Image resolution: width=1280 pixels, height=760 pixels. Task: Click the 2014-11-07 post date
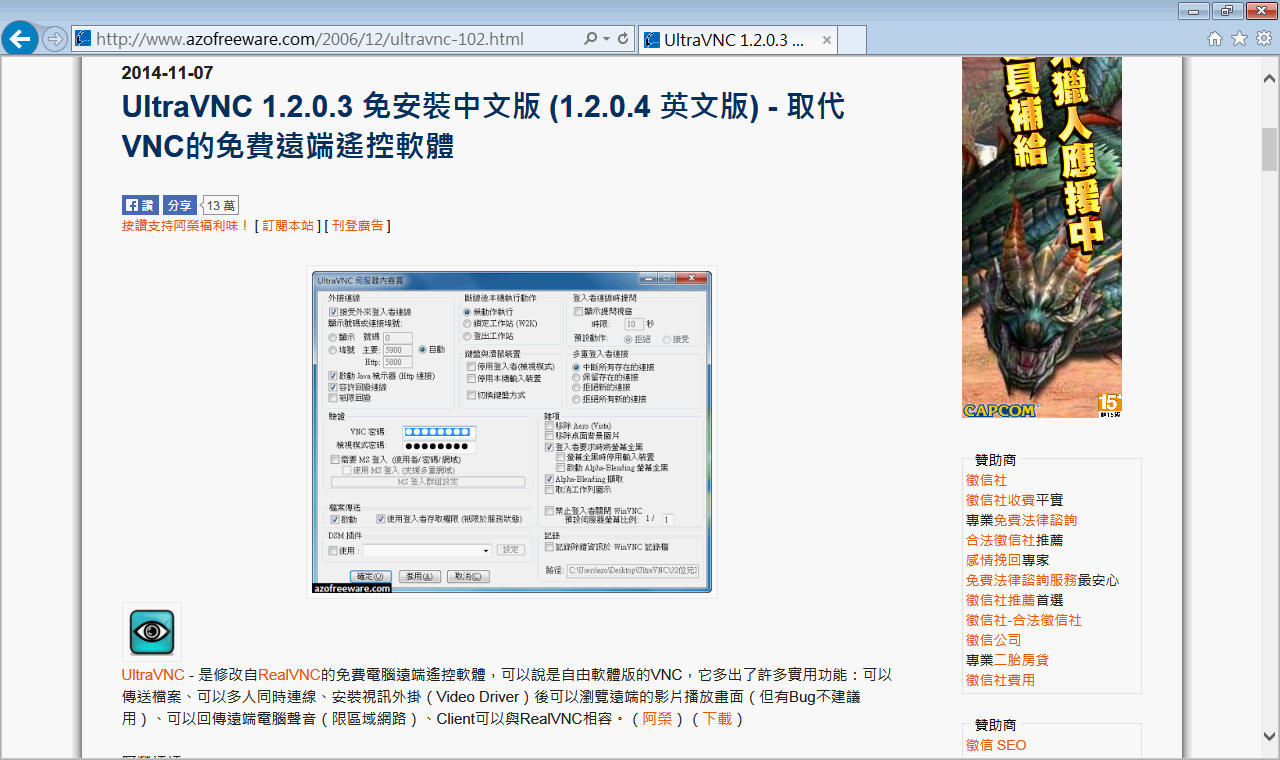167,73
